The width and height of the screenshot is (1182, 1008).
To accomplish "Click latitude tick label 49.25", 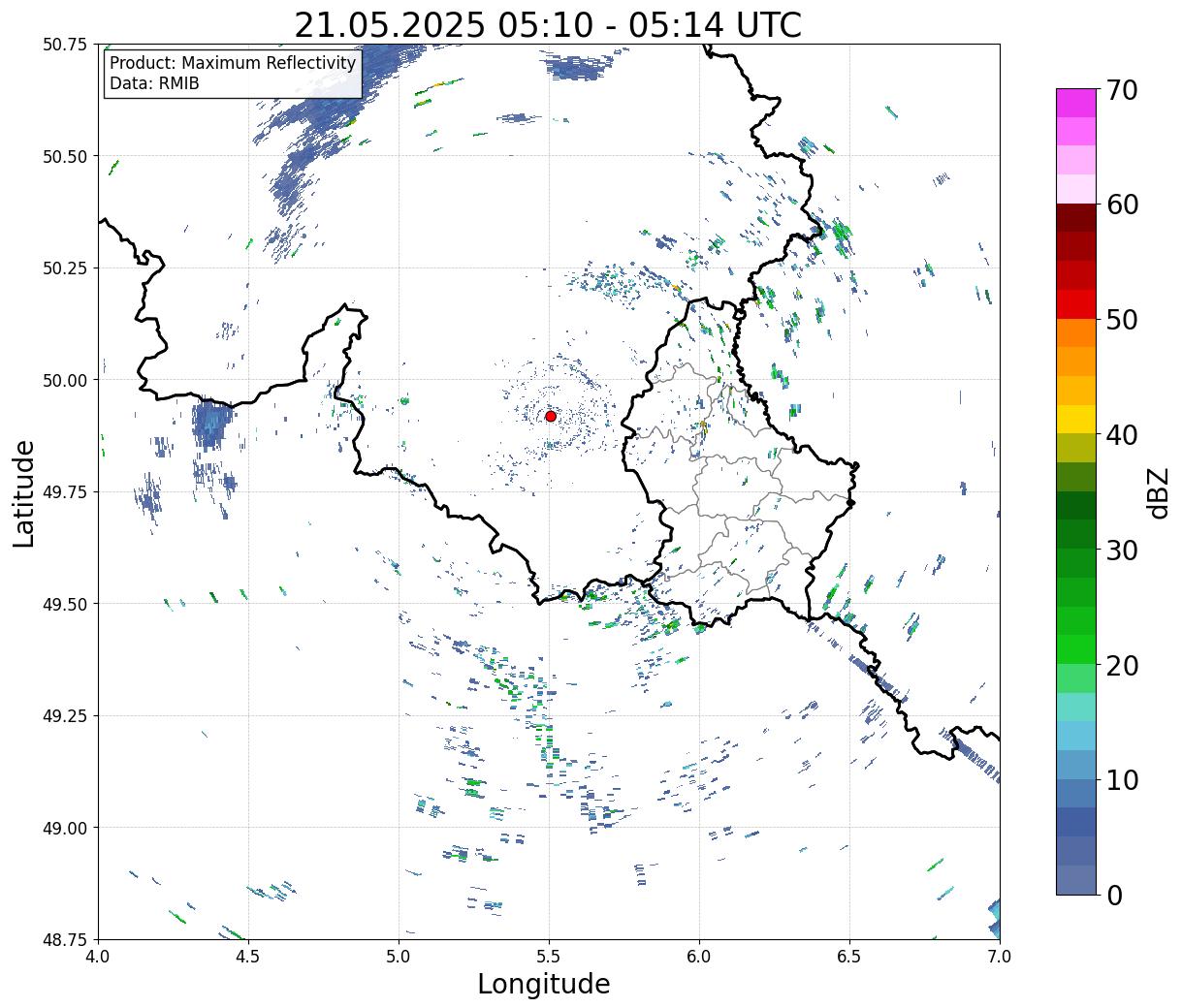I will 65,716.
